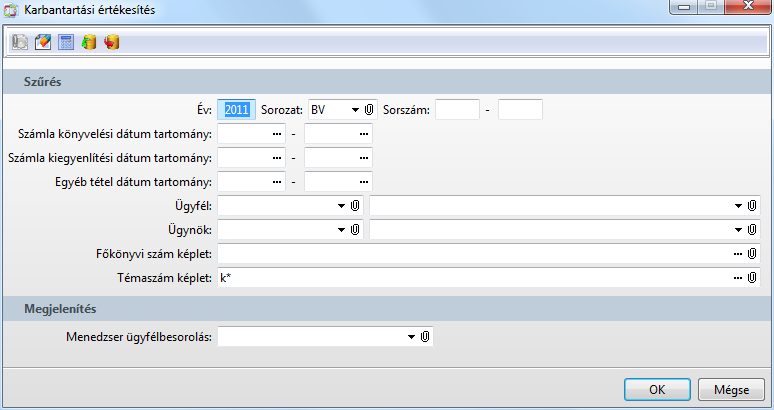
Task: Open the Menedzser ügyfélbesorolás dropdown
Action: [412, 337]
